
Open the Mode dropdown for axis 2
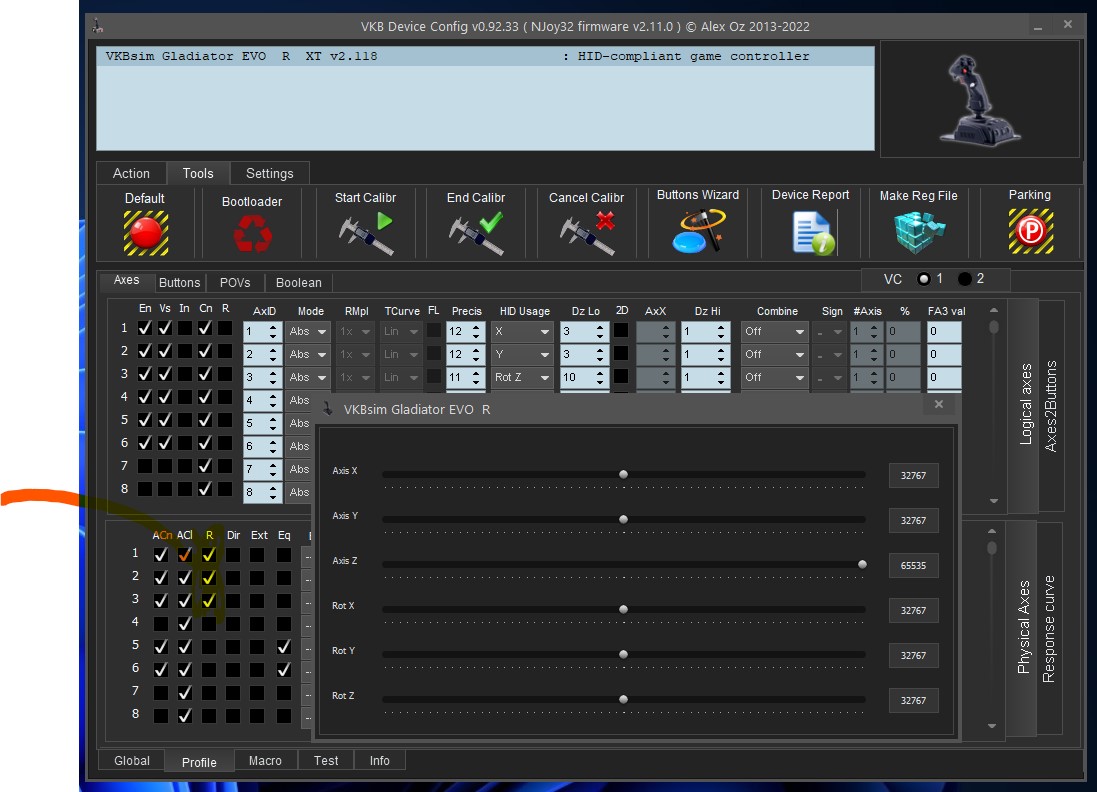(308, 355)
